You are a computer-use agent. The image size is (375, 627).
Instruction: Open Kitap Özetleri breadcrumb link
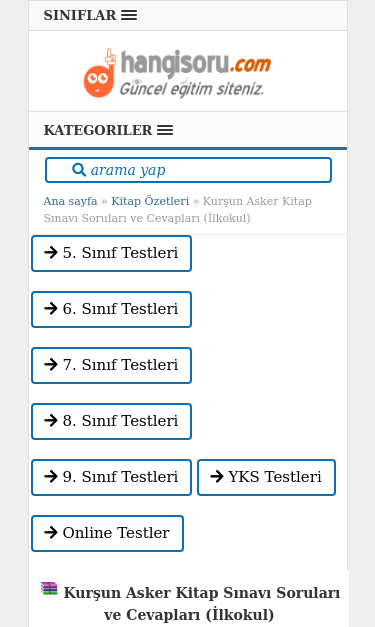coord(150,201)
